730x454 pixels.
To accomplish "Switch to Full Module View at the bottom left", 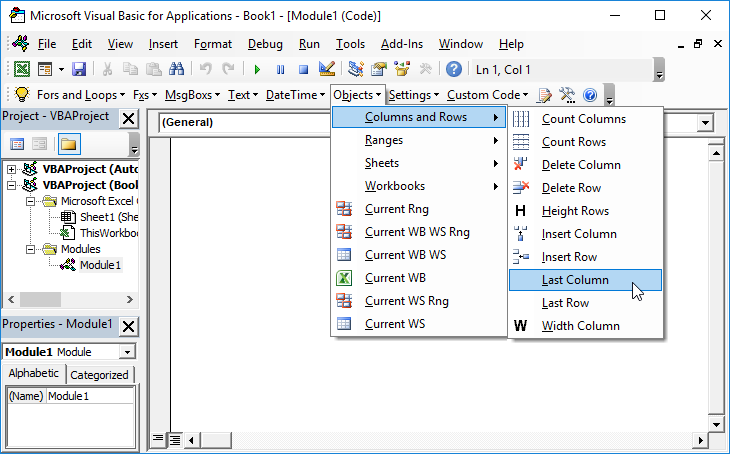I will (174, 439).
